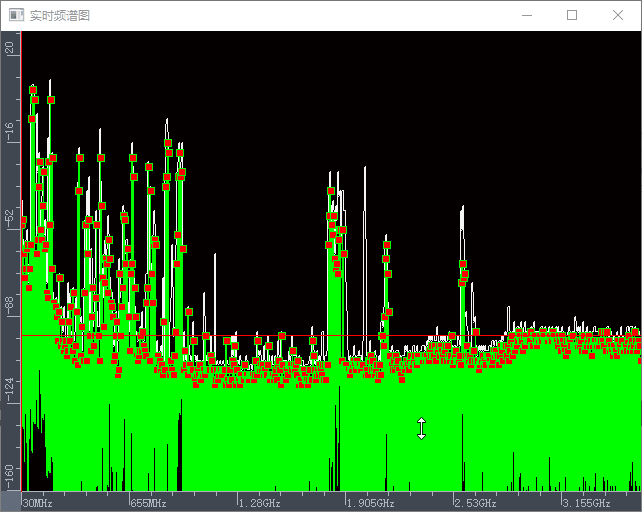Viewport: 642px width, 512px height.
Task: Click the spectrum window's title bar icon
Action: [15, 15]
